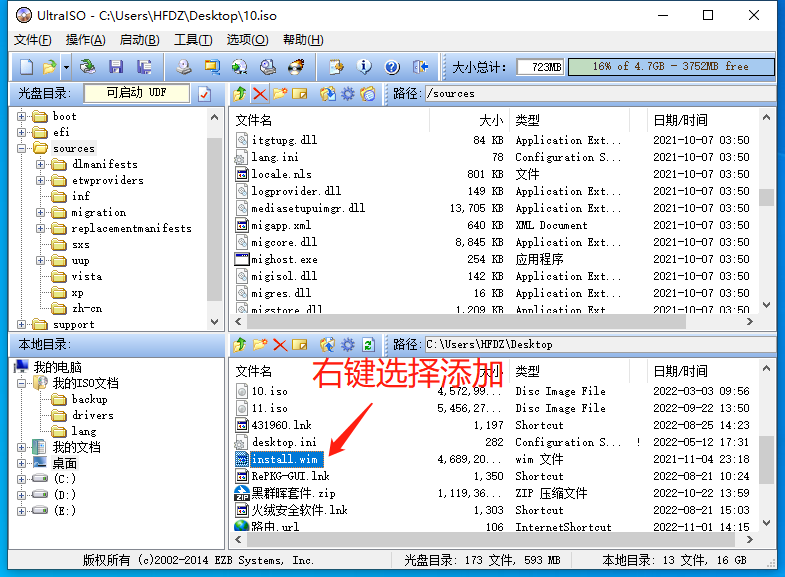The width and height of the screenshot is (785, 577).
Task: Click the Properties document-gear toolbar icon
Action: click(x=336, y=67)
